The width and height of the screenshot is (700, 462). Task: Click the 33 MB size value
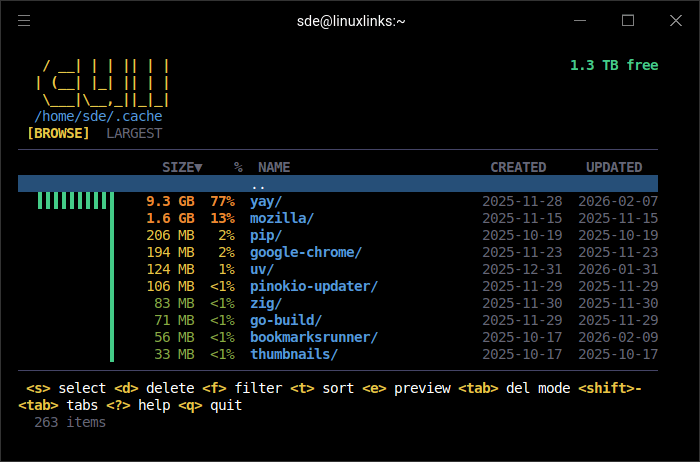(x=175, y=354)
